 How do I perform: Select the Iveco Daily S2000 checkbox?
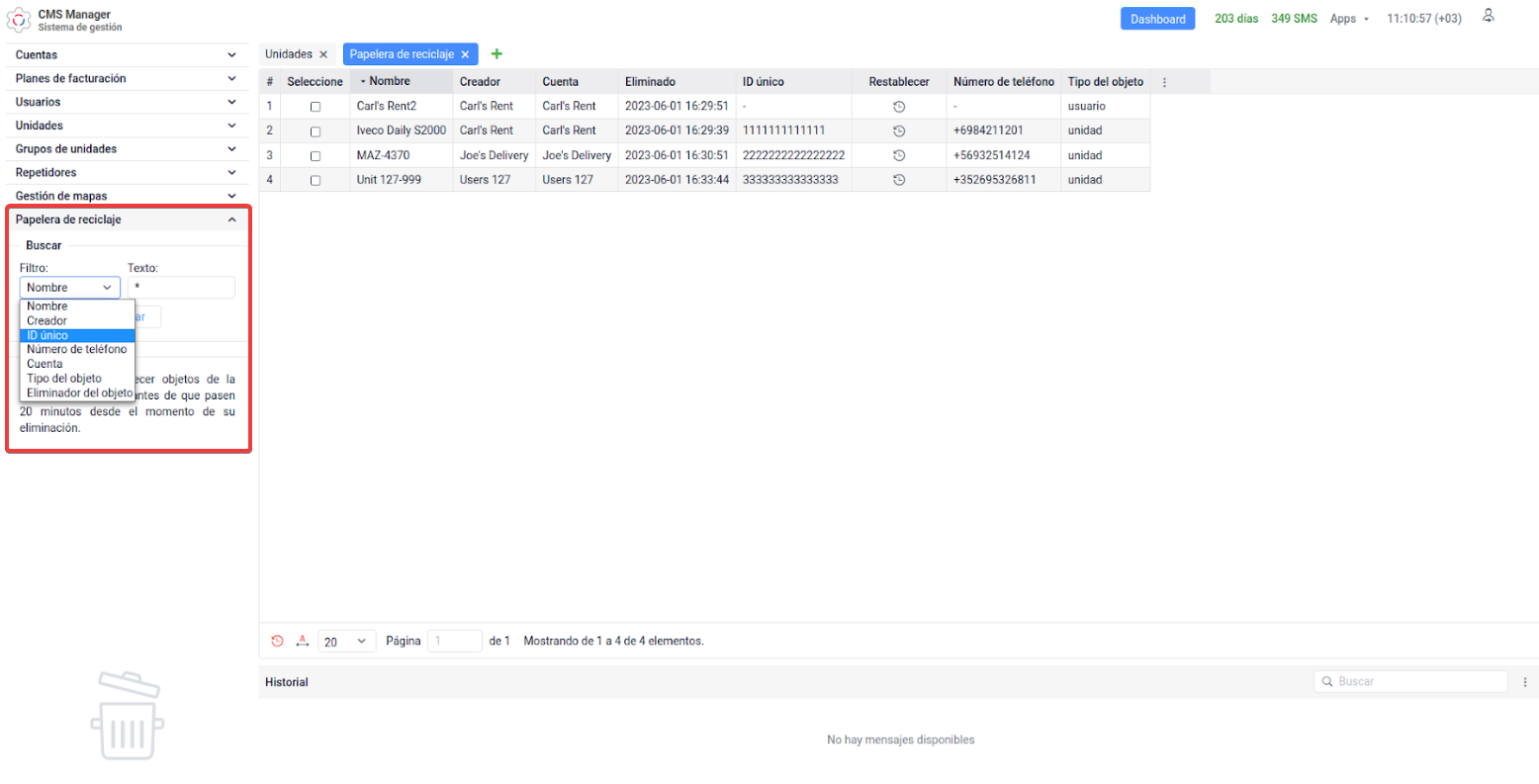[316, 131]
